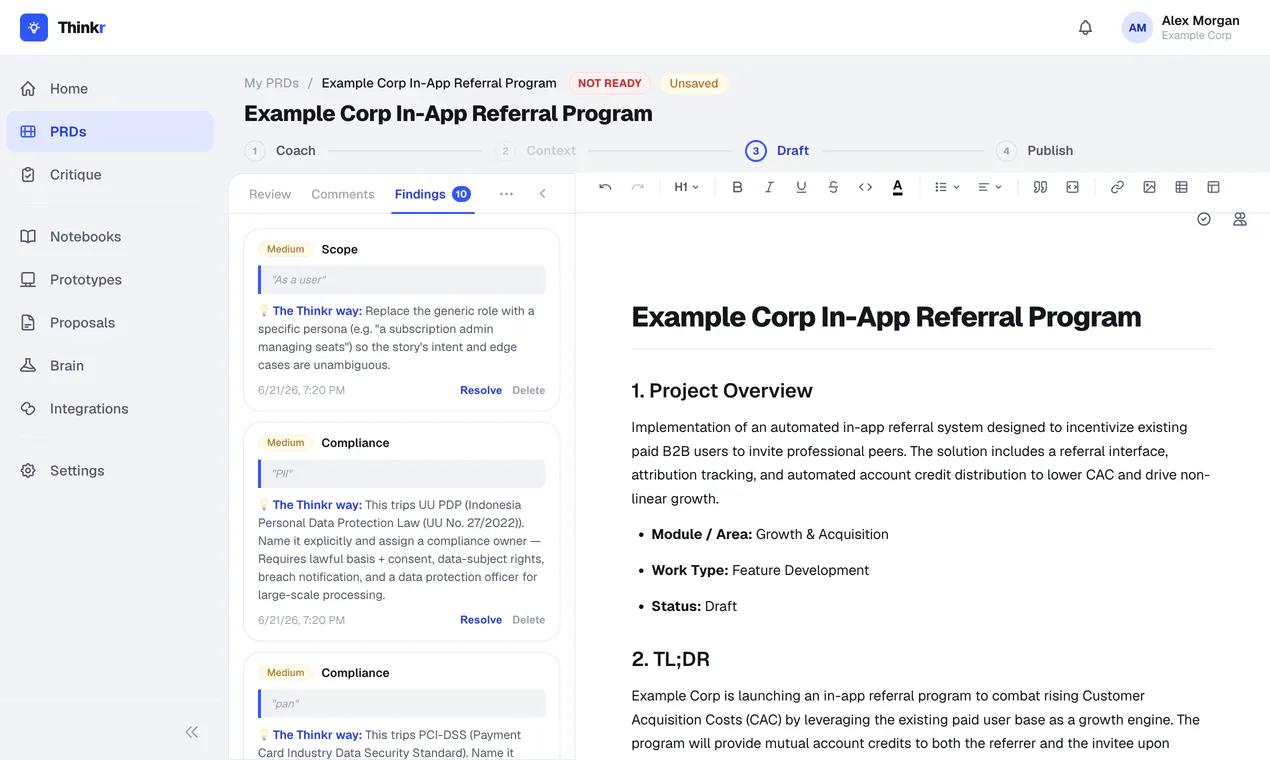This screenshot has height=760, width=1270.
Task: Open Notebooks section
Action: point(110,236)
